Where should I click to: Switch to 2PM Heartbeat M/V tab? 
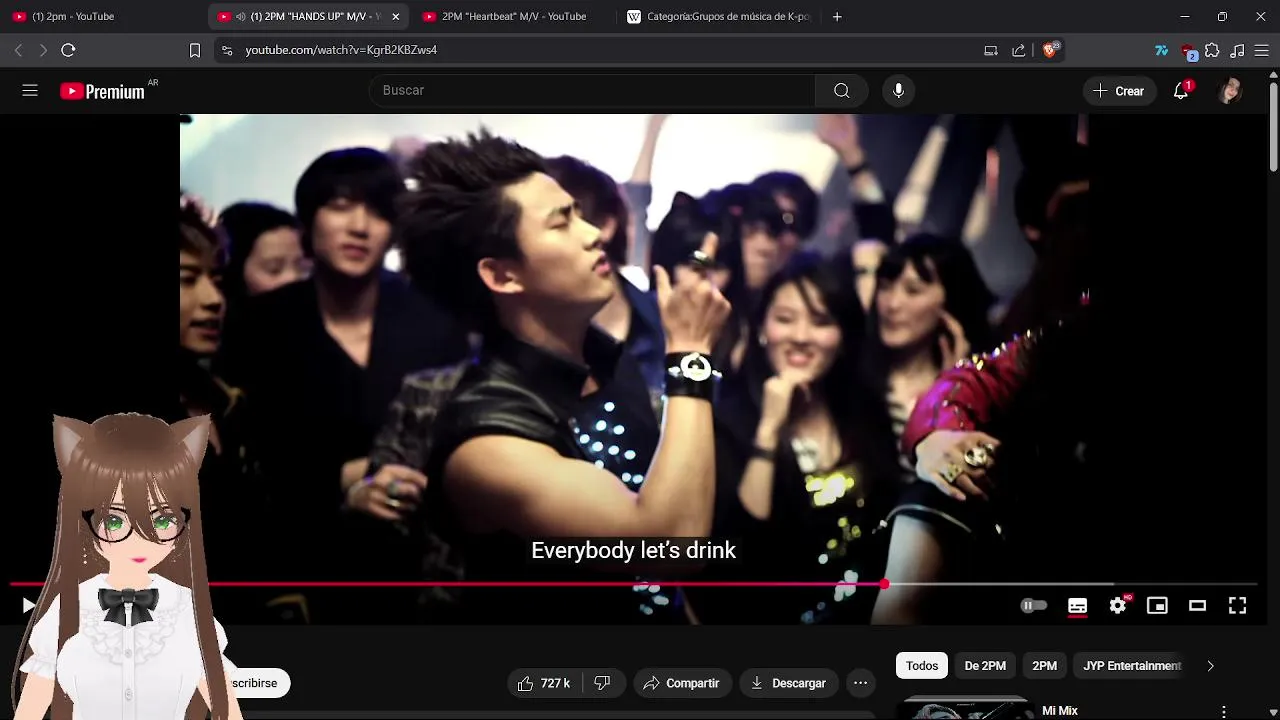point(514,16)
